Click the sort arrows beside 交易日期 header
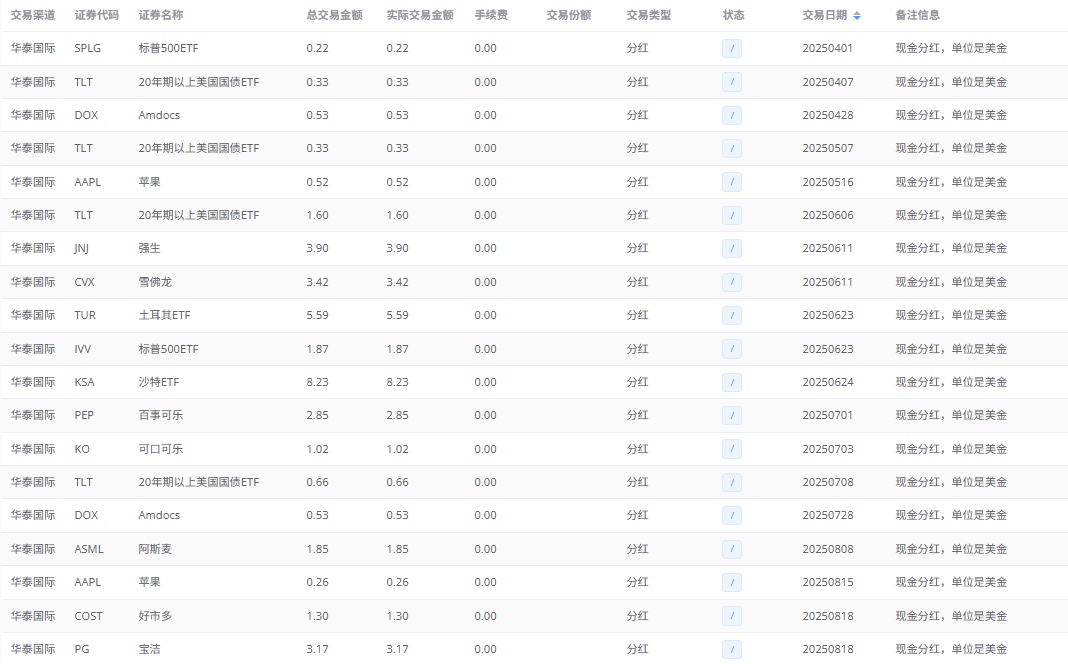This screenshot has height=664, width=1068. [857, 16]
